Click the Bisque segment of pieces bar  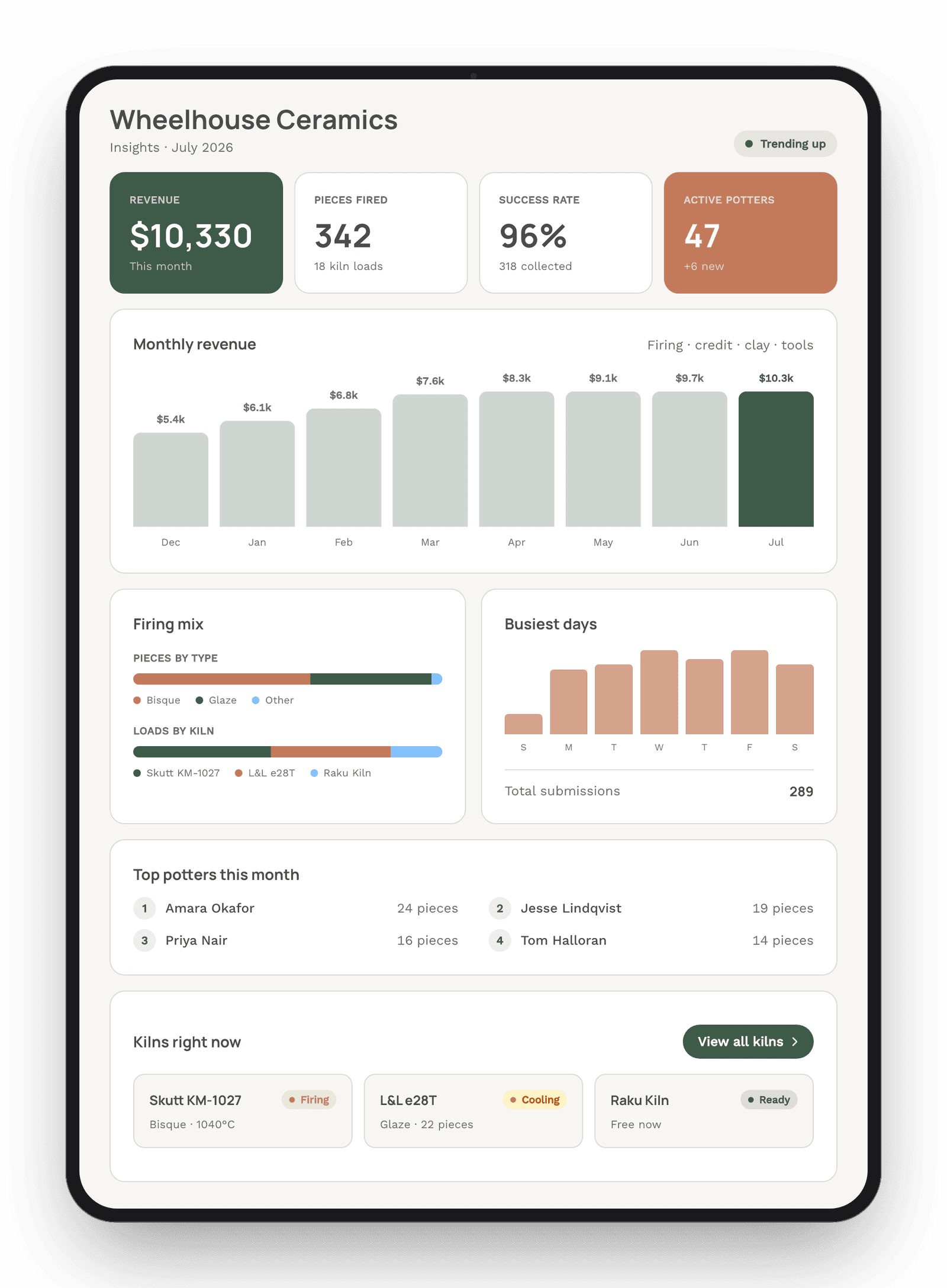coord(221,679)
